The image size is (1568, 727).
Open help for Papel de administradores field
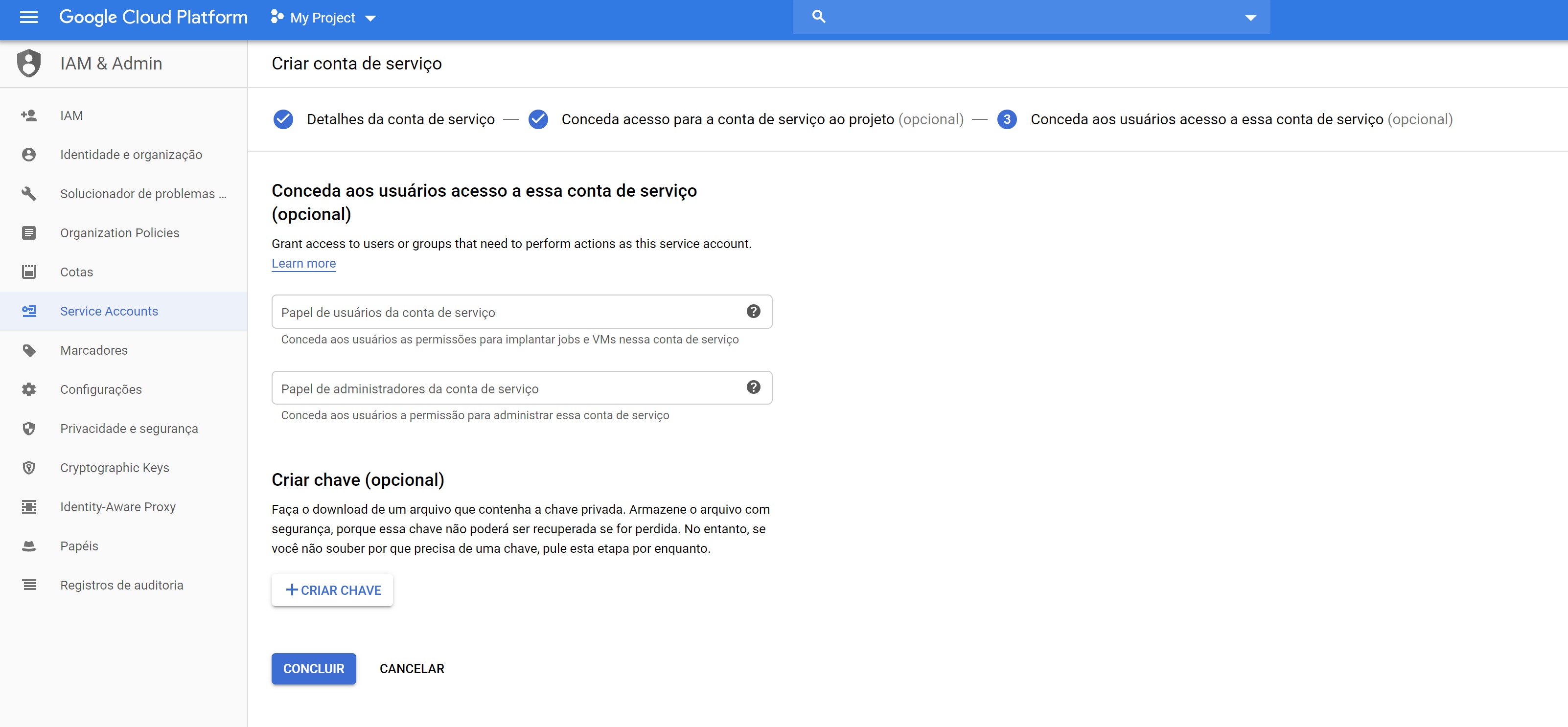click(753, 387)
